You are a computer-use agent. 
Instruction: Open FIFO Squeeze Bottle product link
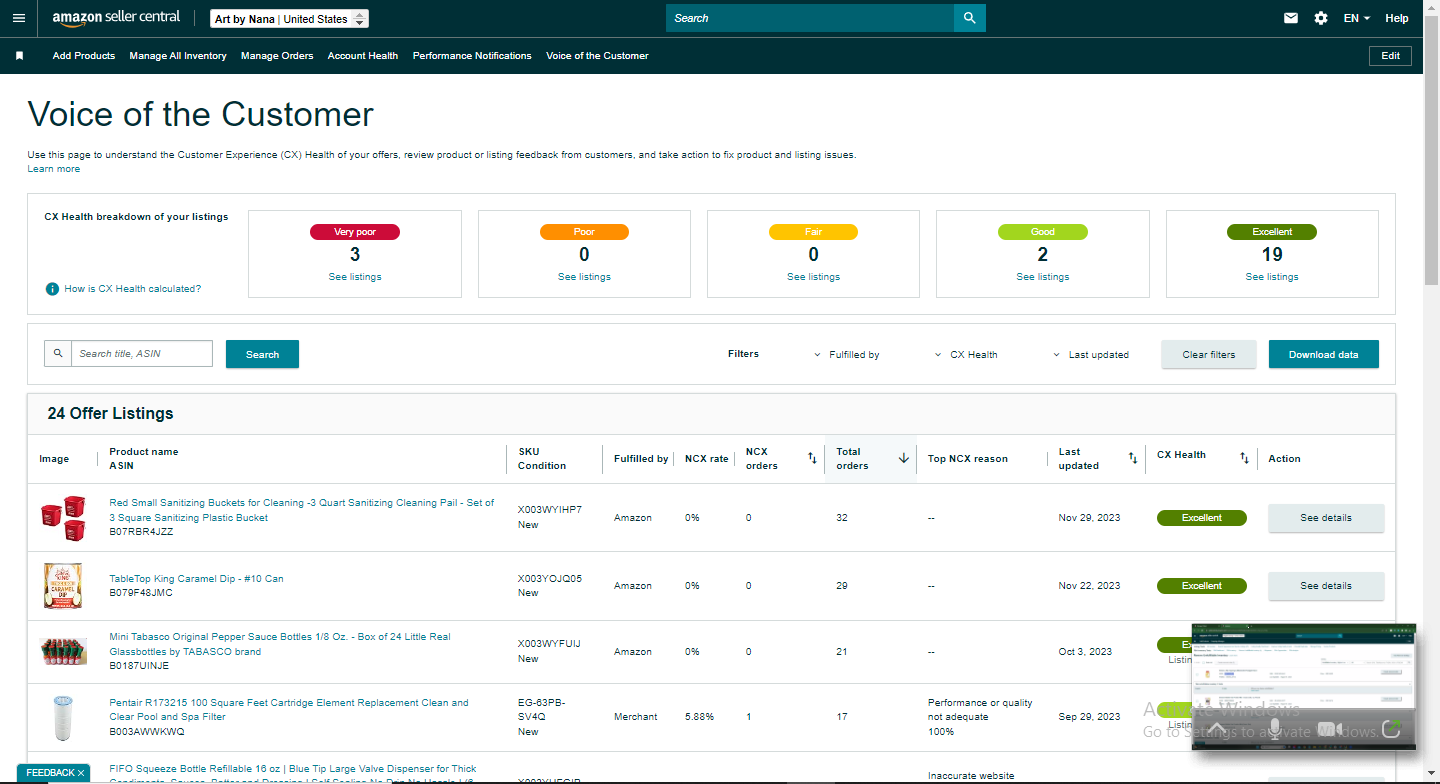pyautogui.click(x=293, y=774)
